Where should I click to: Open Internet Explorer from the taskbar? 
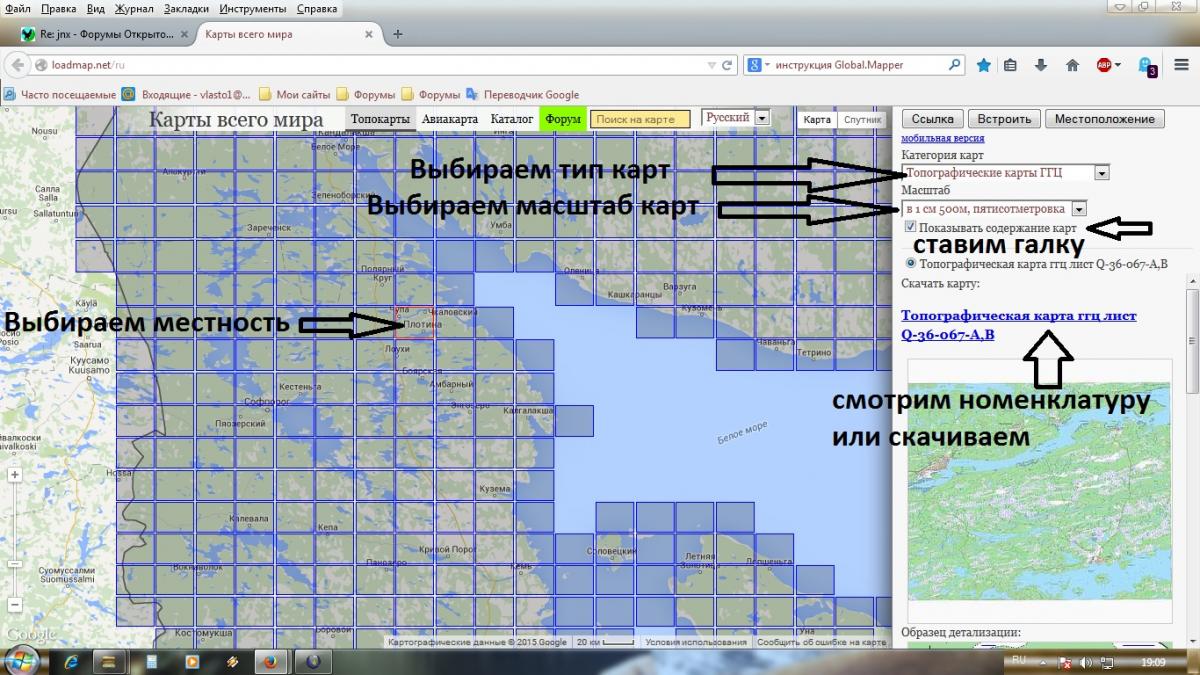point(71,661)
